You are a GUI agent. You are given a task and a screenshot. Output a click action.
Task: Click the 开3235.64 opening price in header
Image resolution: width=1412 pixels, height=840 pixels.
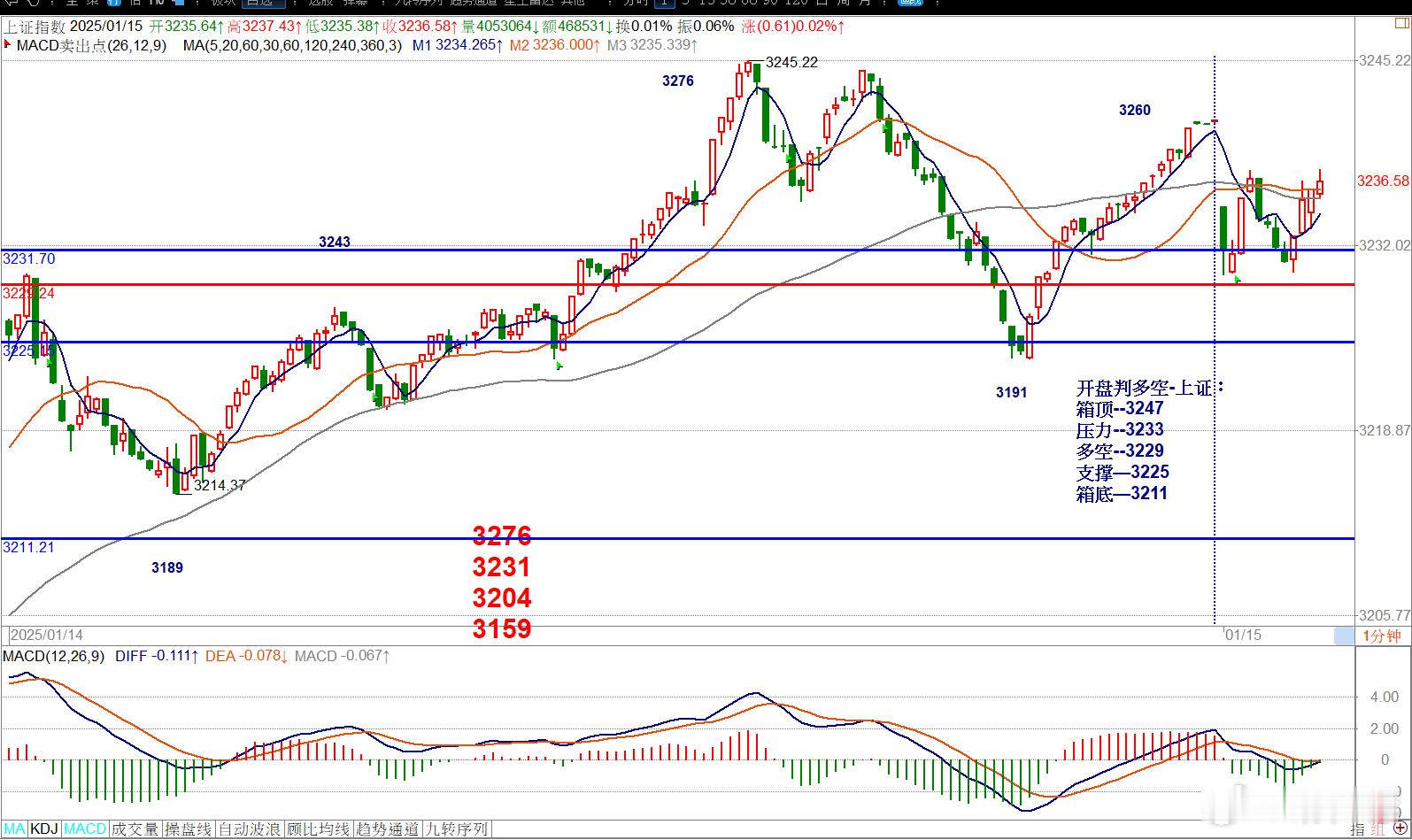click(188, 26)
